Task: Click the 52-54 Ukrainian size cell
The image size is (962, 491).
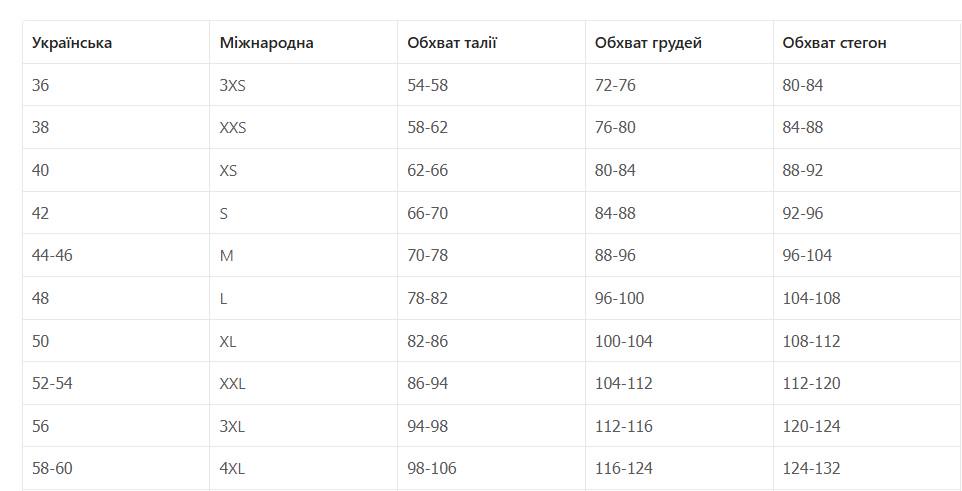Action: tap(52, 383)
